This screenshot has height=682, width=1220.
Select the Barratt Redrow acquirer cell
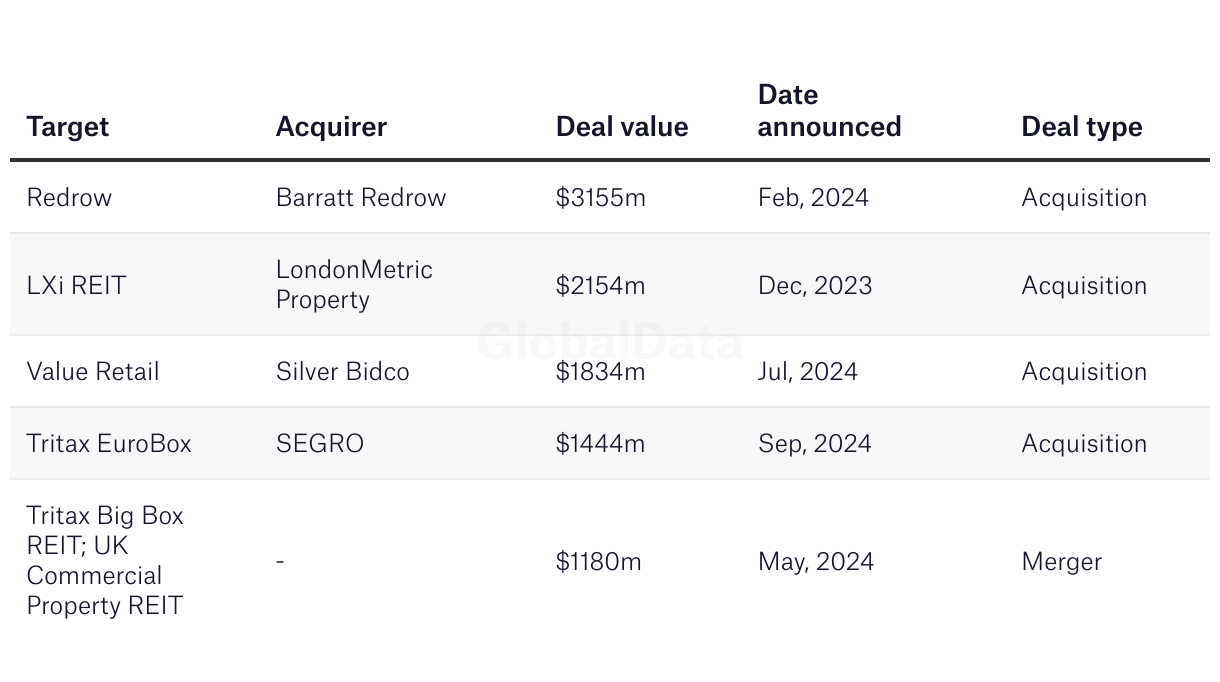360,197
